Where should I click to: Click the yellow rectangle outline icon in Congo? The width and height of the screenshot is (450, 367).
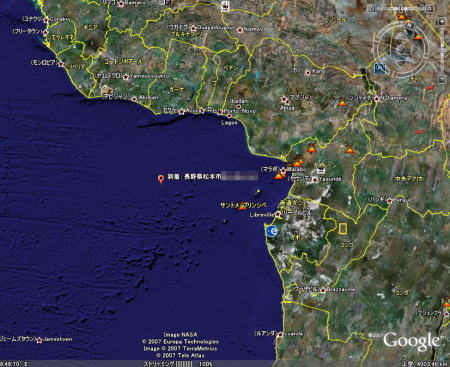(343, 228)
